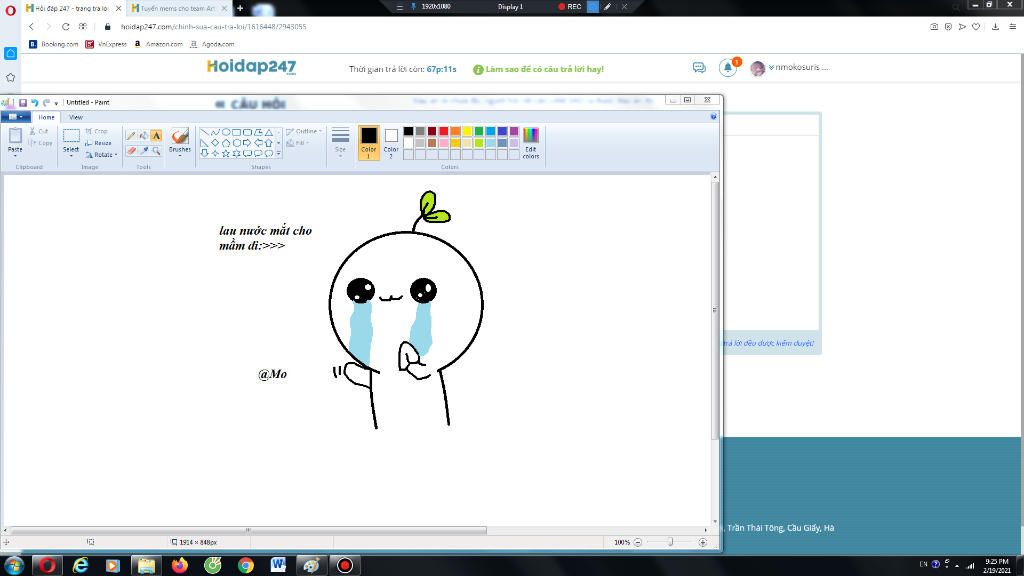Screen dimensions: 1024x576
Task: Switch to the Hỏi đáp 247 browser tab
Action: pos(72,8)
